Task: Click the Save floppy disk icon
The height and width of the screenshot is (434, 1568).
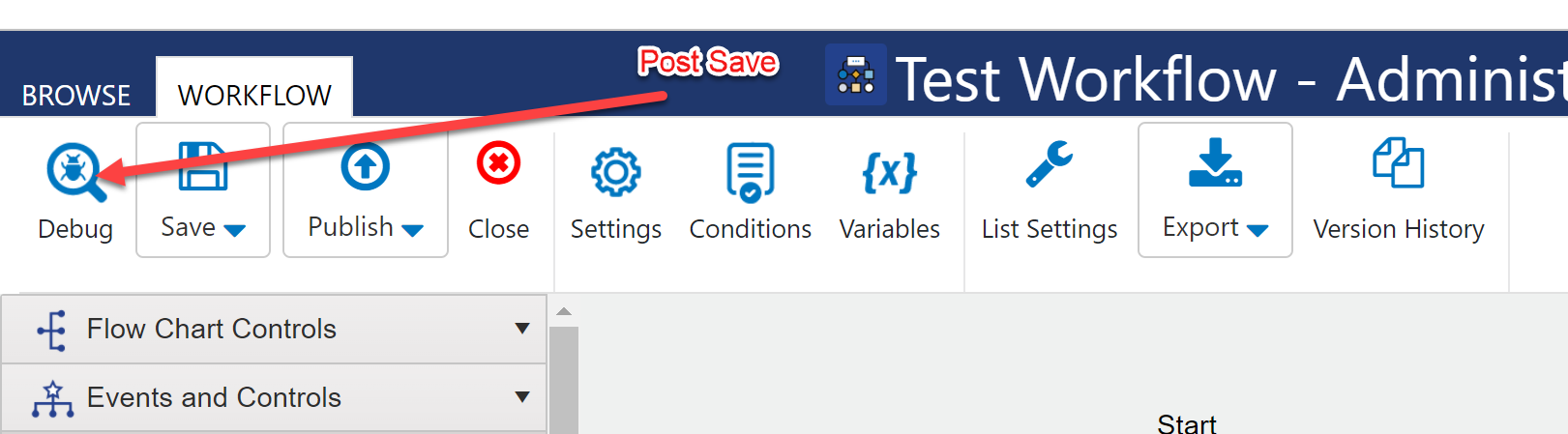Action: (203, 165)
